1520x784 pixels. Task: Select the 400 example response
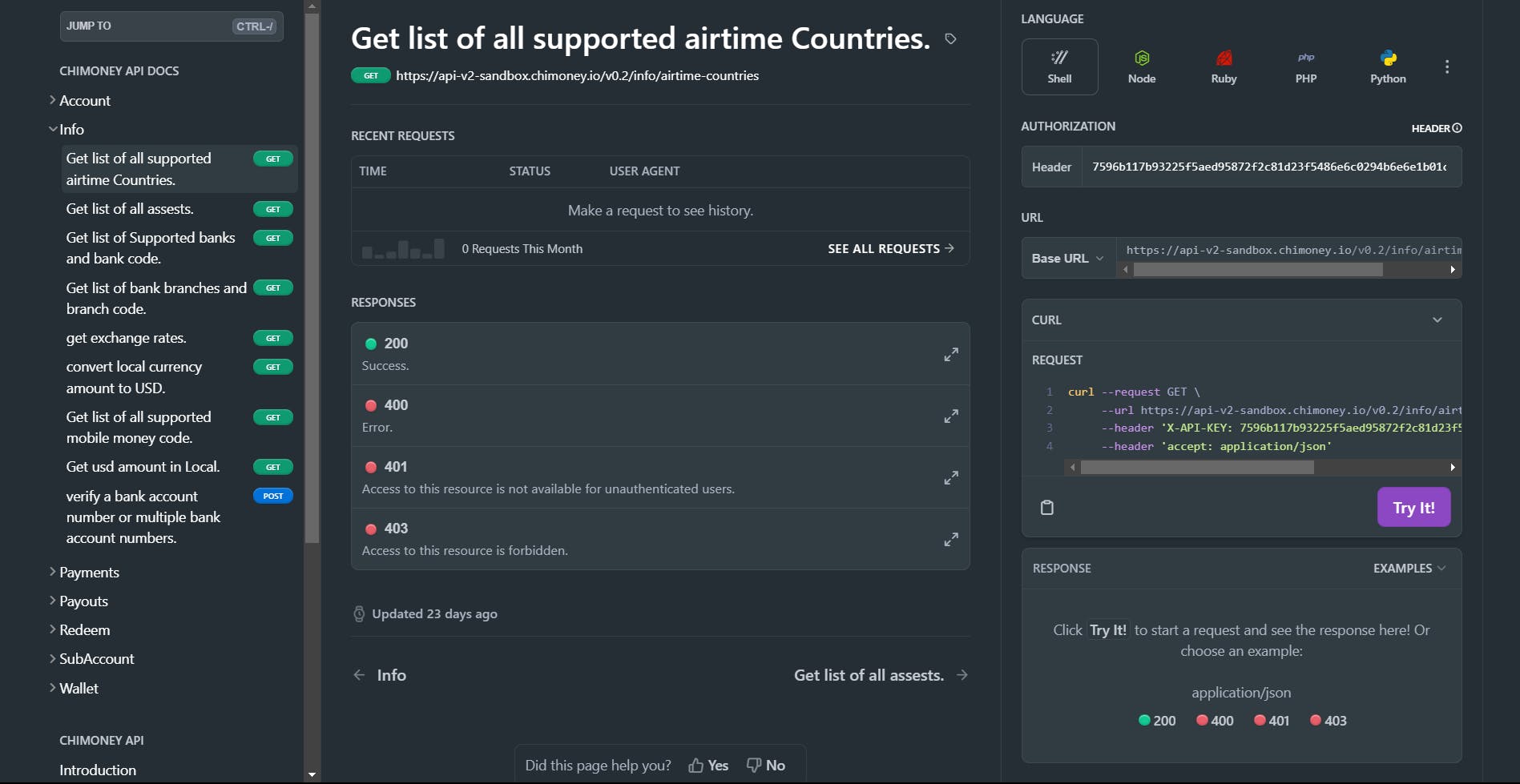pos(1215,721)
